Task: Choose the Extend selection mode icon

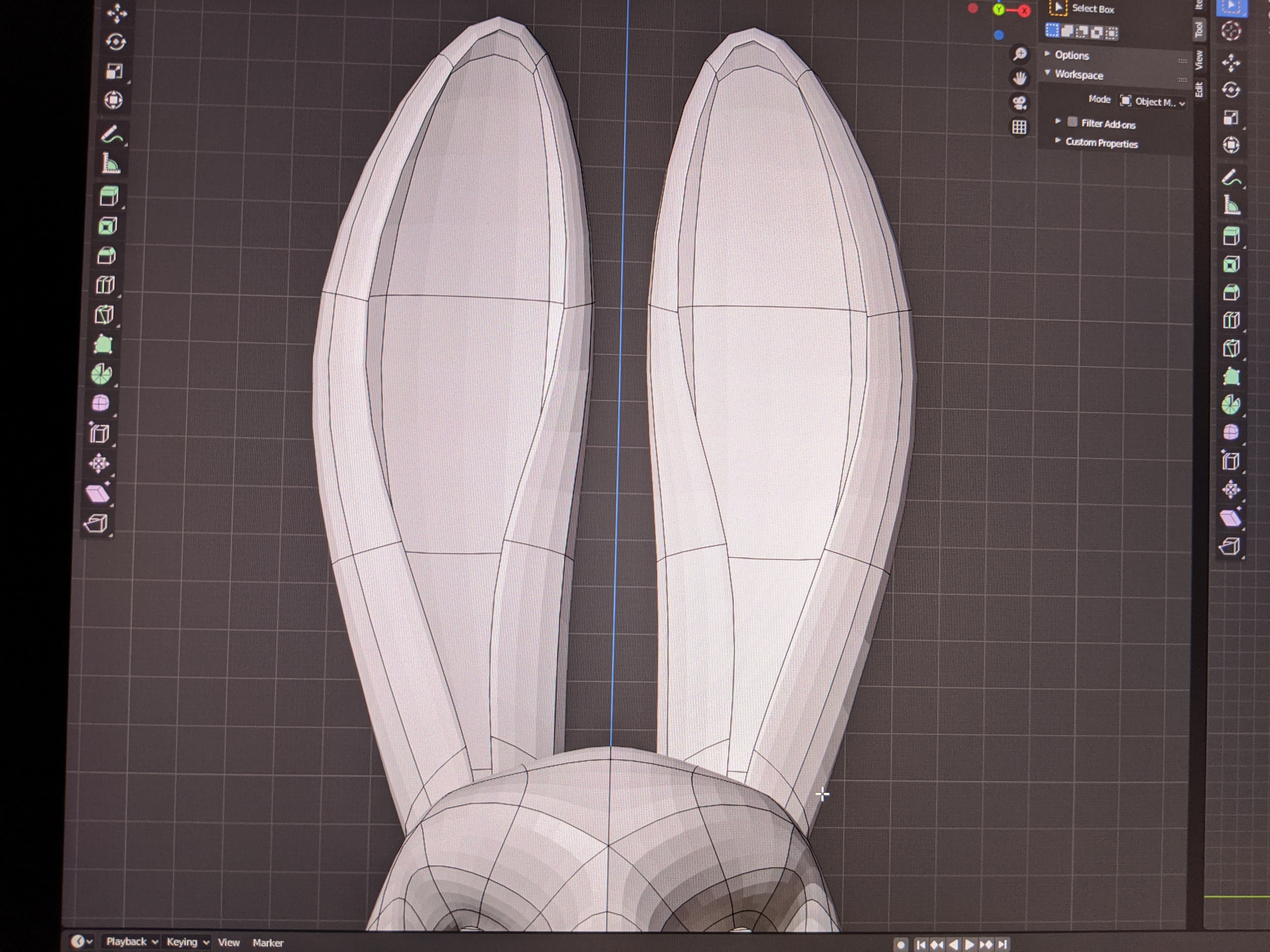Action: pyautogui.click(x=1067, y=31)
